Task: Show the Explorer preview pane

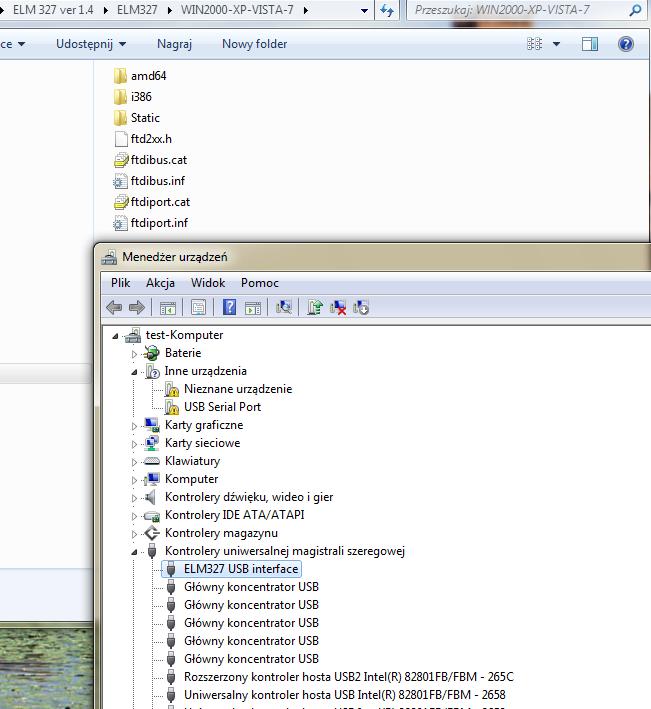Action: (590, 44)
